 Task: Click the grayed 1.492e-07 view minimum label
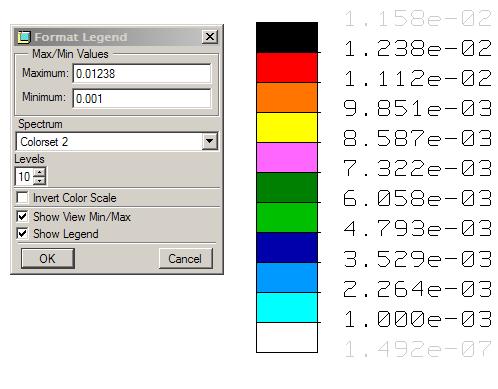[418, 349]
